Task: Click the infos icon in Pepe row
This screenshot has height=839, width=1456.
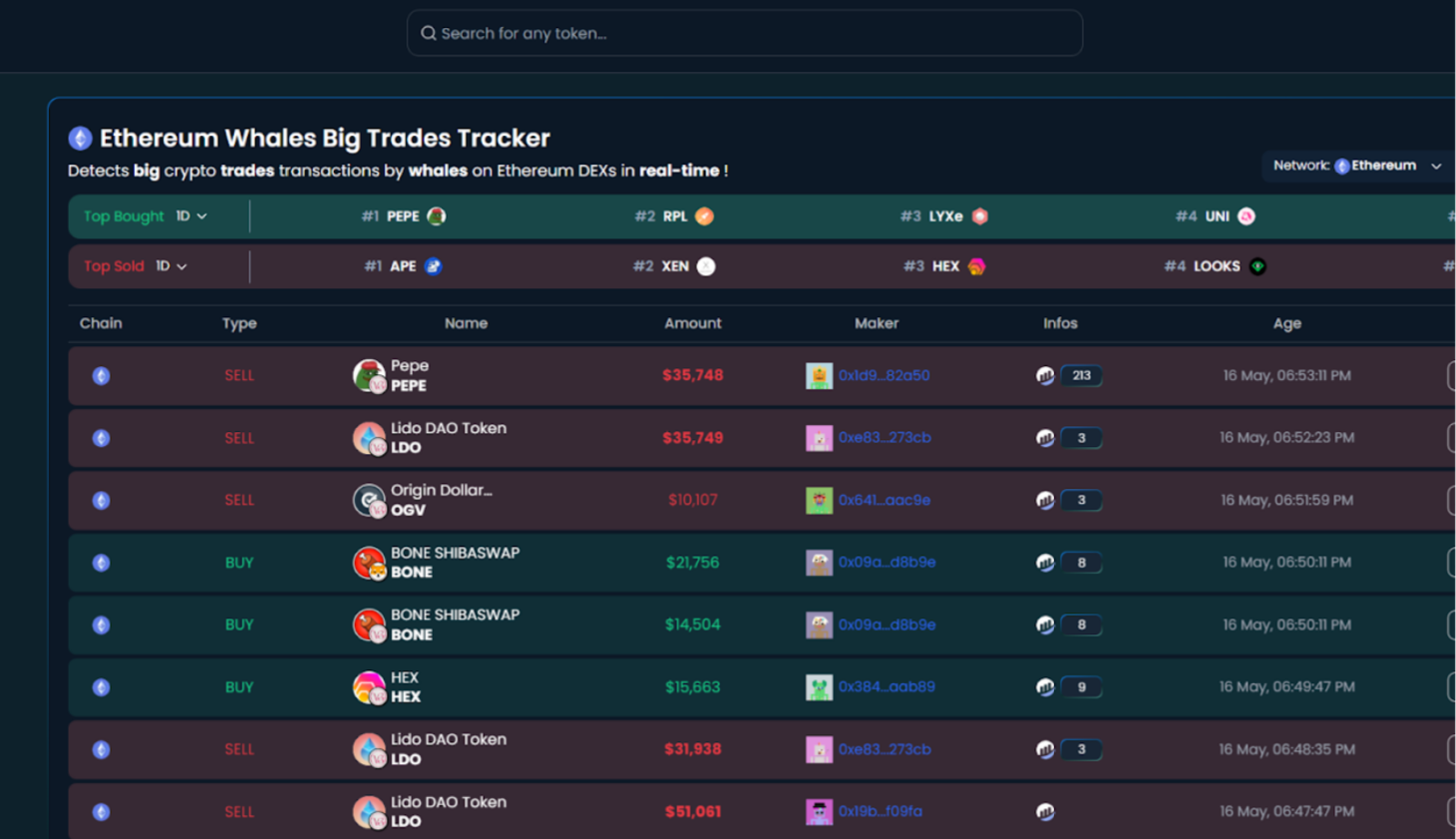Action: [1045, 376]
